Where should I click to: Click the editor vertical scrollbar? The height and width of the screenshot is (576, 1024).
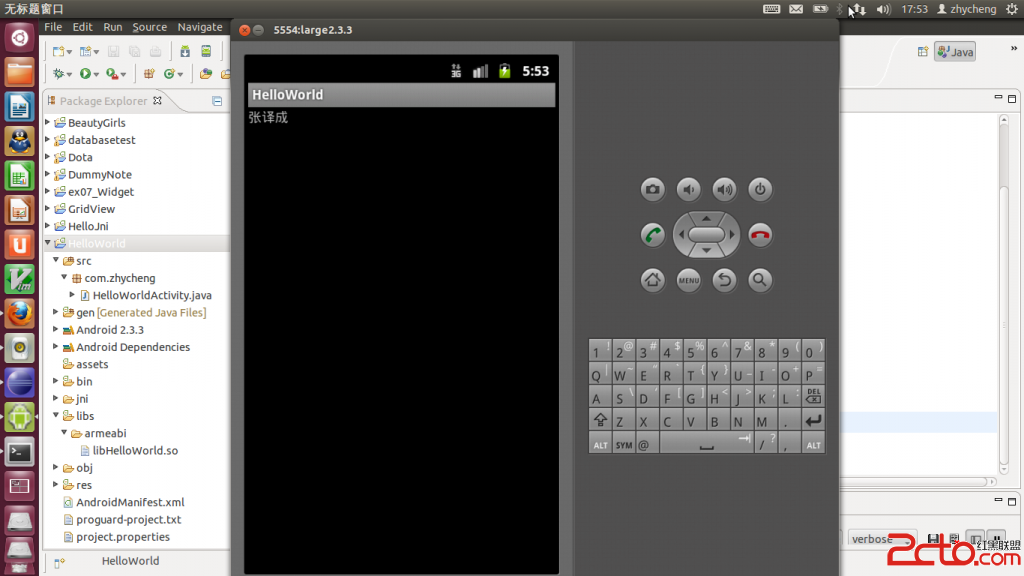(x=1004, y=294)
